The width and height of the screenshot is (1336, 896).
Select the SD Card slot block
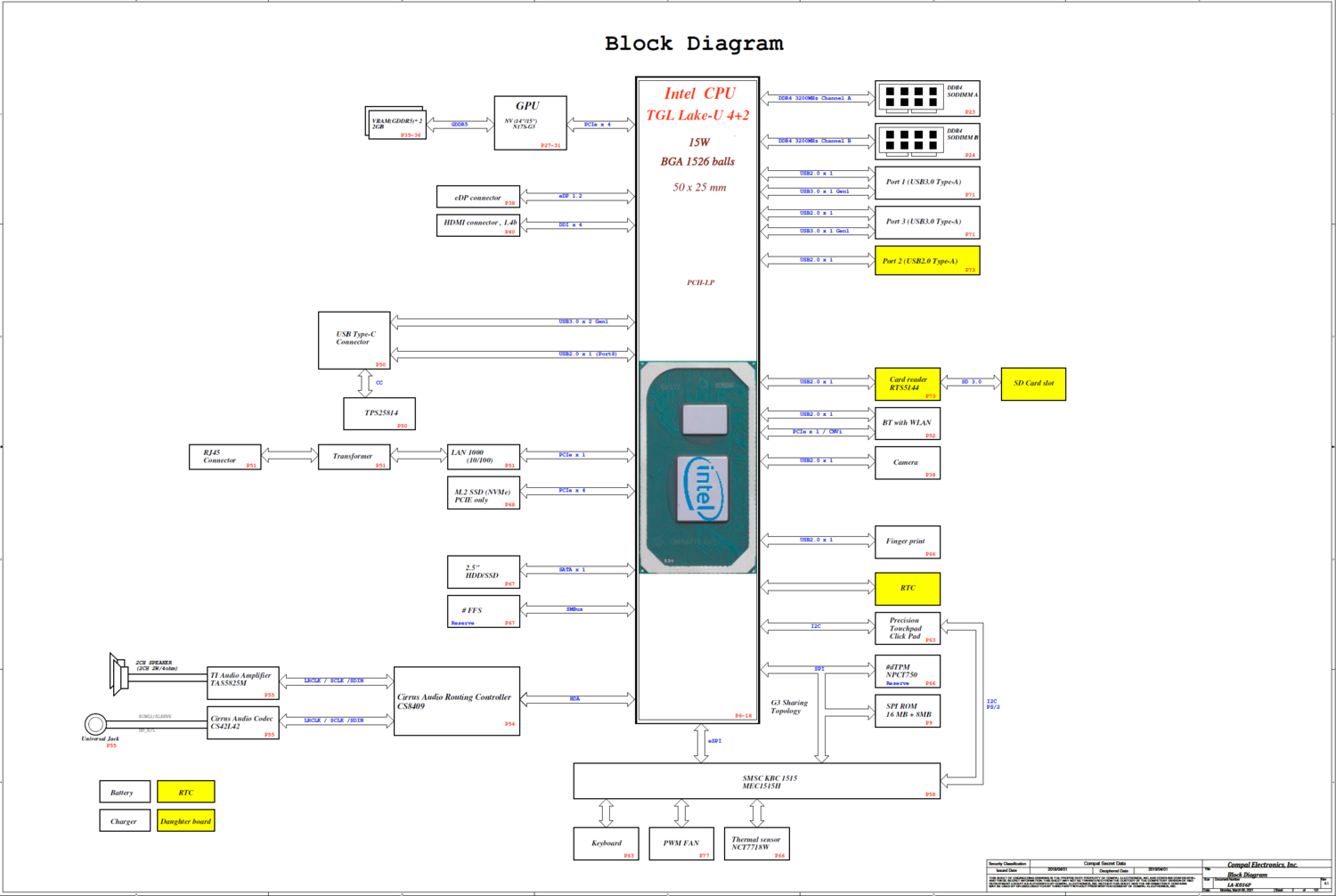coord(1033,384)
